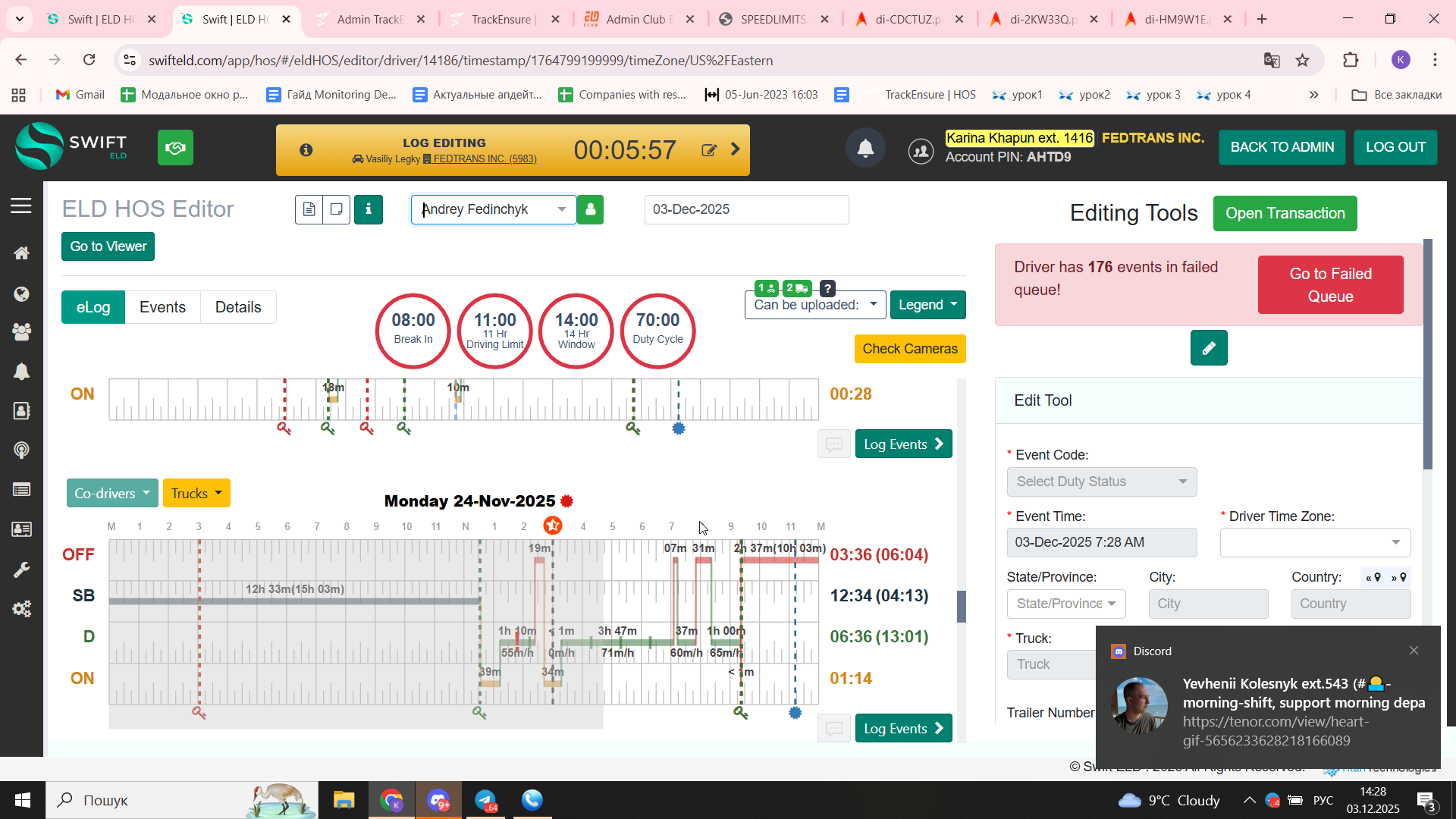The image size is (1456, 819).
Task: Click the red star timeline marker
Action: pyautogui.click(x=553, y=526)
